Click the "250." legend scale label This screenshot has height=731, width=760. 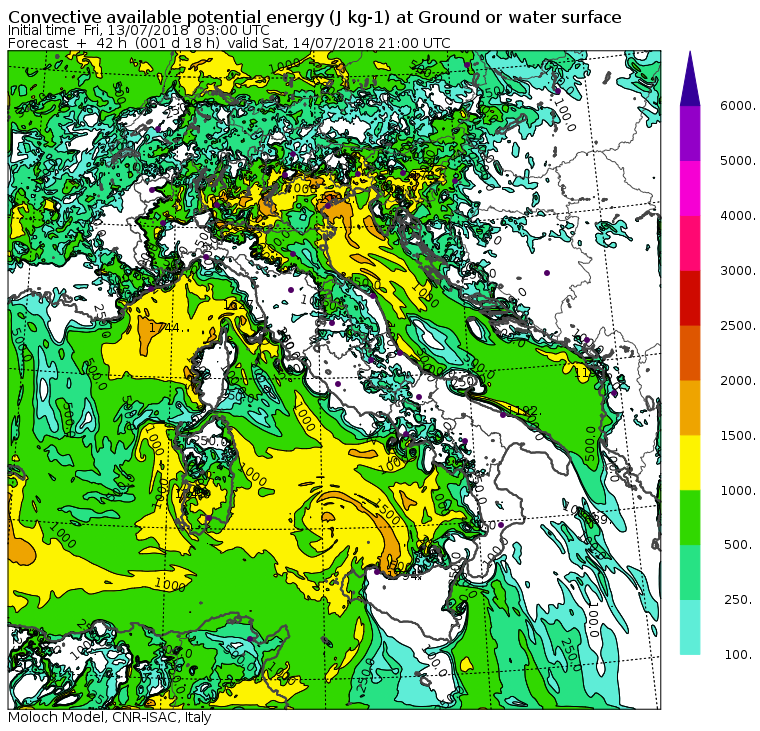740,600
